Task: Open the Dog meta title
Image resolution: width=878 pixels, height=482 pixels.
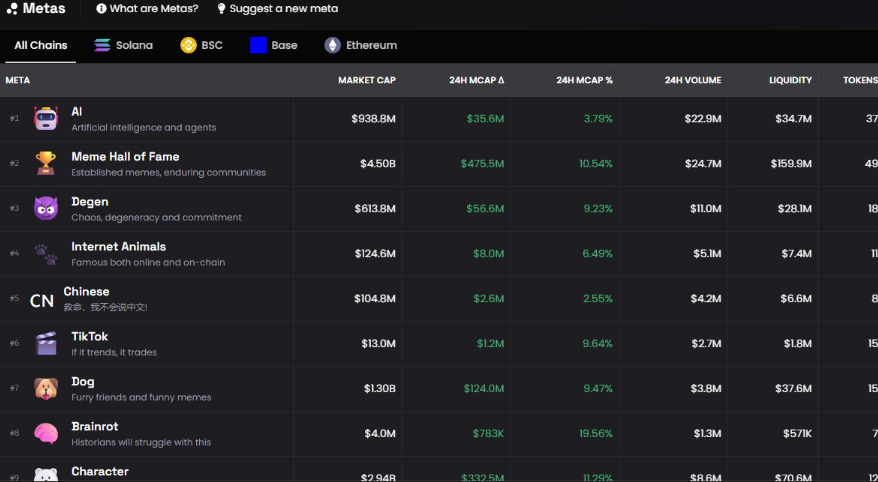Action: (x=83, y=381)
